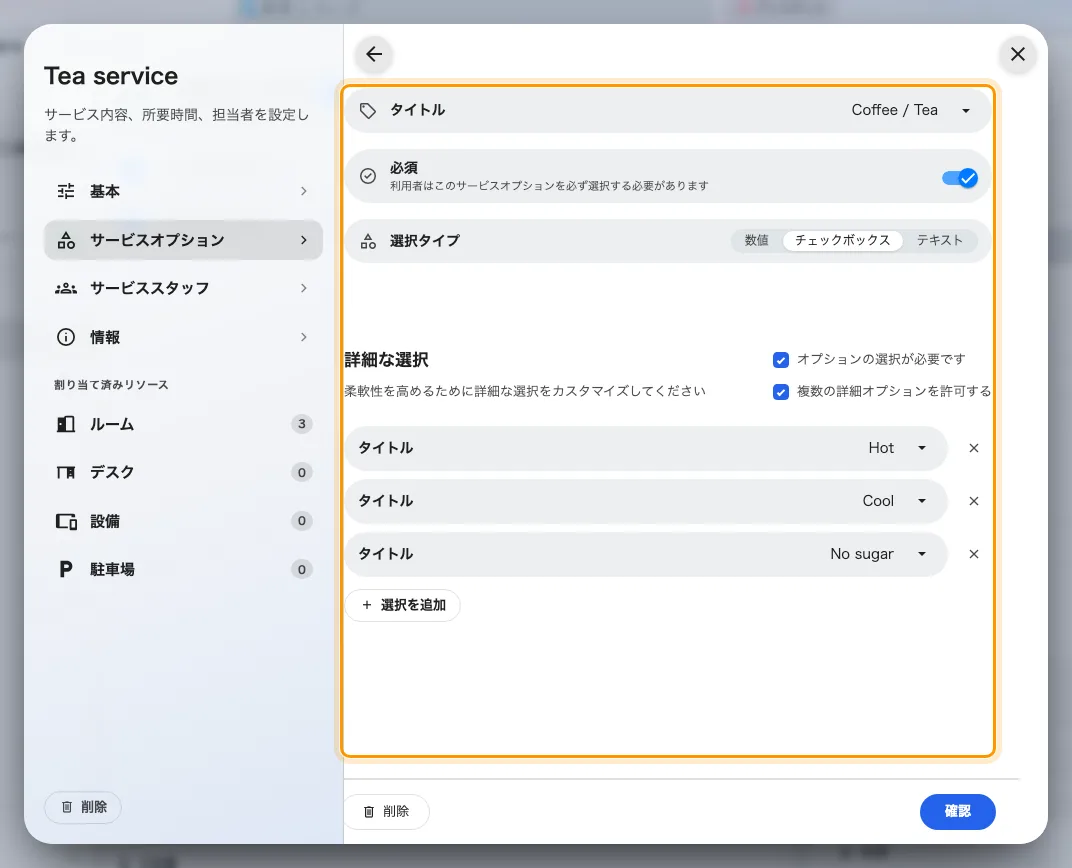Open the 基本 menu item
The height and width of the screenshot is (868, 1072).
[183, 191]
